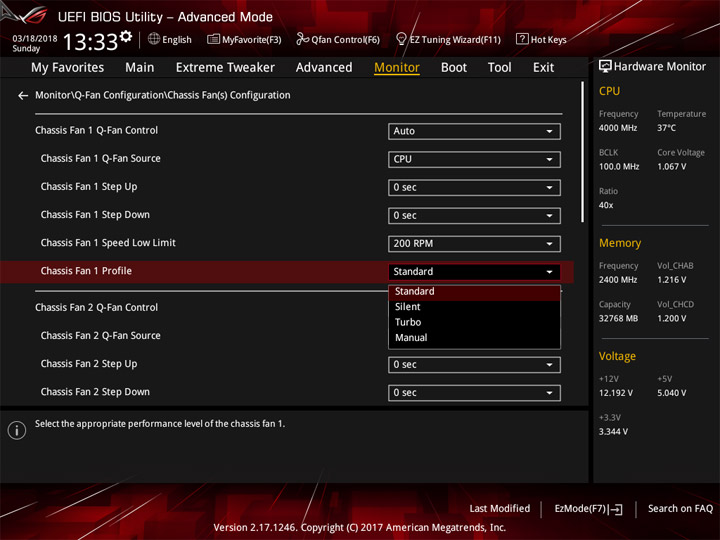The width and height of the screenshot is (720, 540).
Task: Open Chassis Fan 1 Step Down dropdown
Action: tap(474, 215)
